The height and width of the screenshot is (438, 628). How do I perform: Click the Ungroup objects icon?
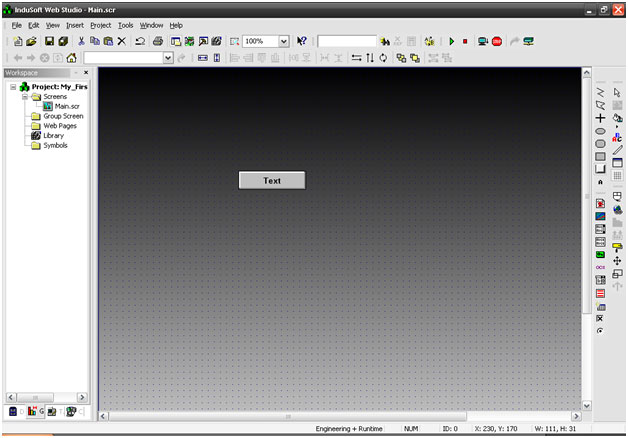click(x=415, y=58)
